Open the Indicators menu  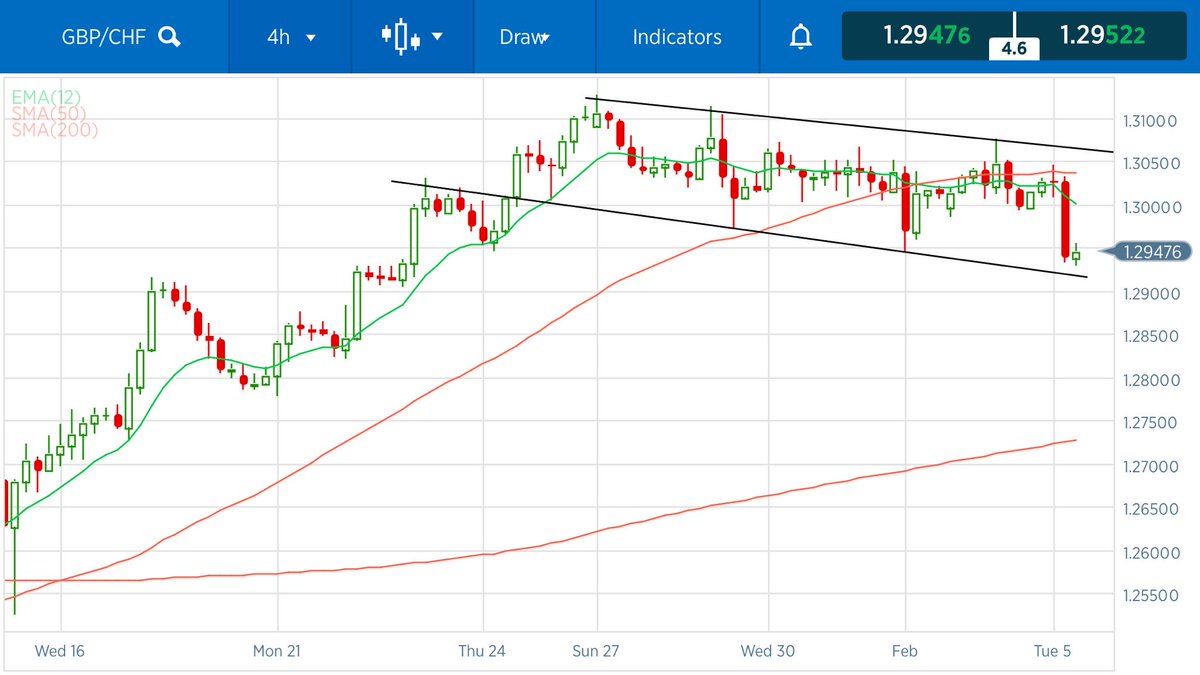click(x=677, y=37)
